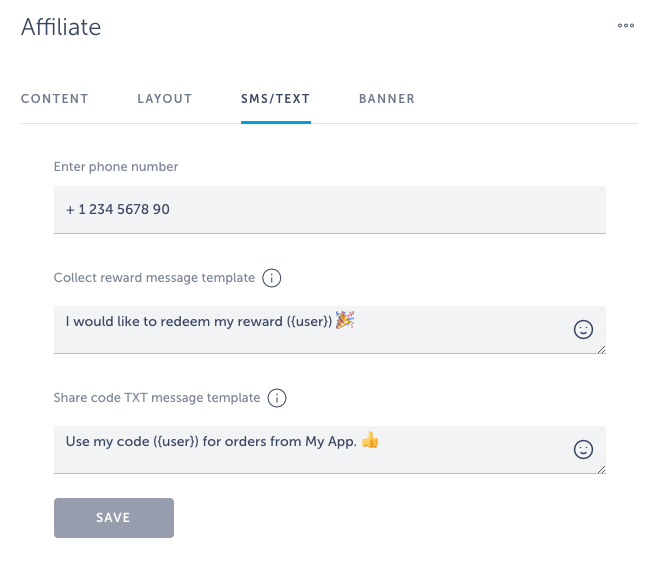Click in the share code message textarea
Screen dimensions: 669x575
click(330, 450)
